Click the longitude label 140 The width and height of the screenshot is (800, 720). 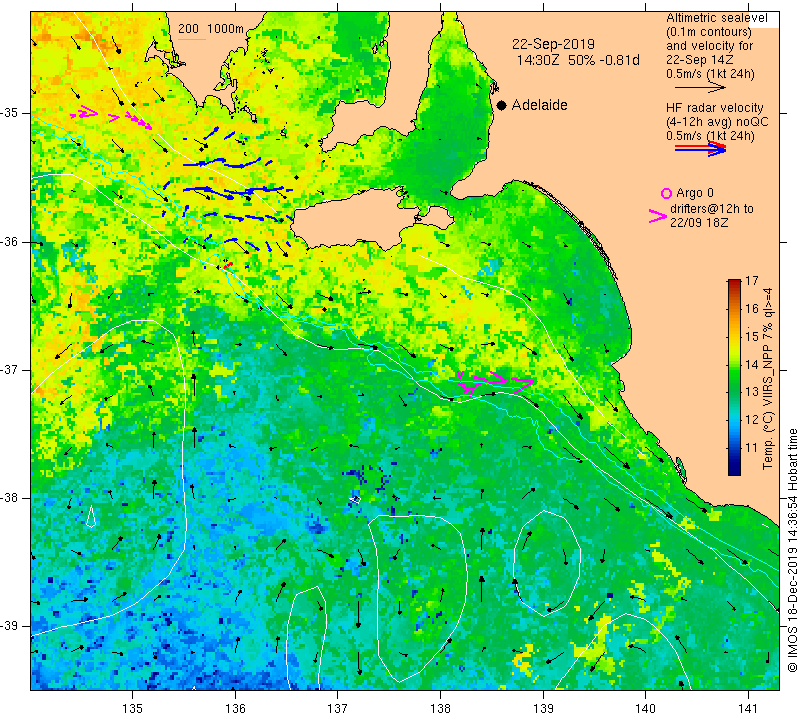pyautogui.click(x=645, y=708)
